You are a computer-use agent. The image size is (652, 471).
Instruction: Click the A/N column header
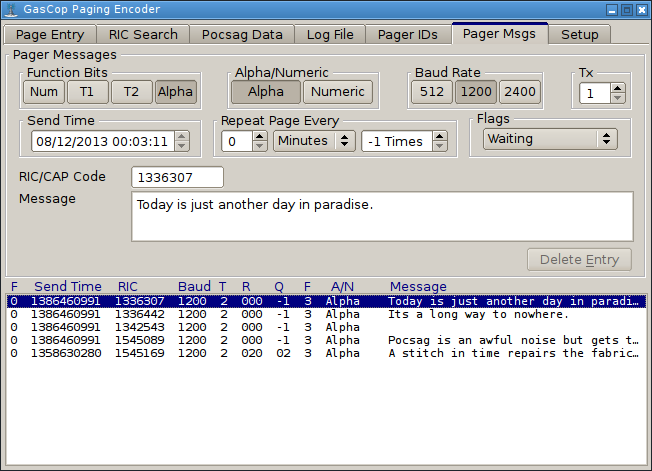[x=342, y=286]
